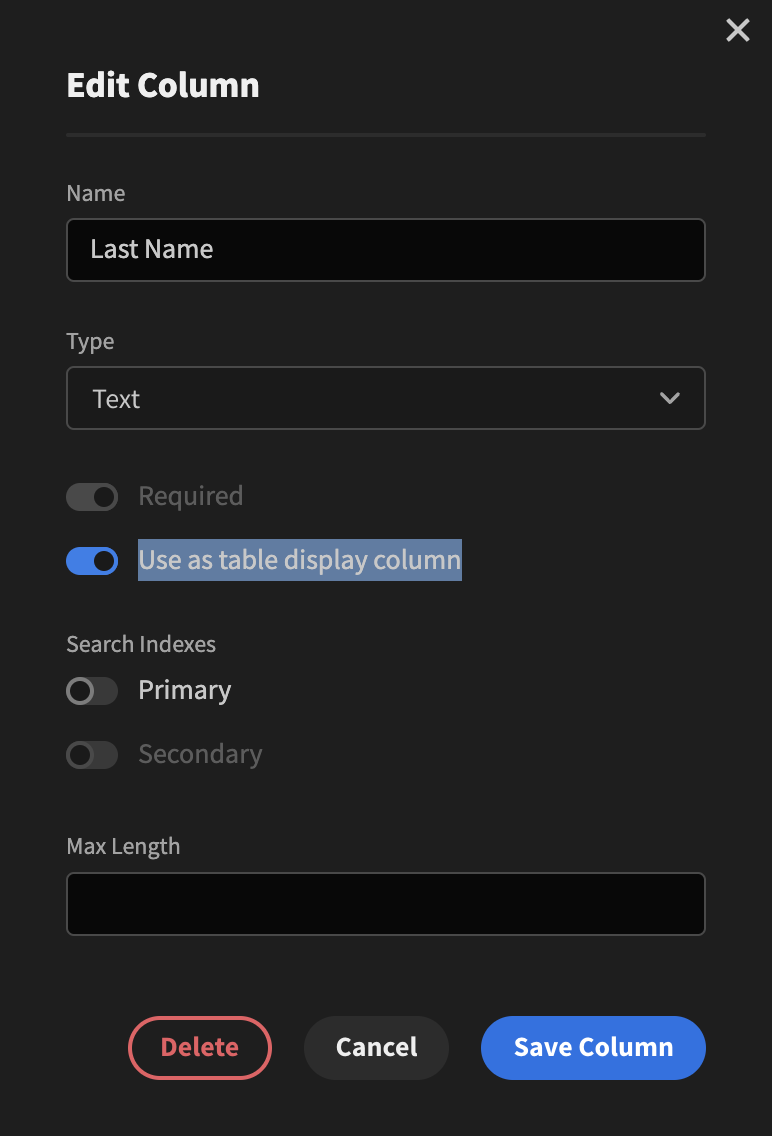Click the Delete button

(x=200, y=1047)
